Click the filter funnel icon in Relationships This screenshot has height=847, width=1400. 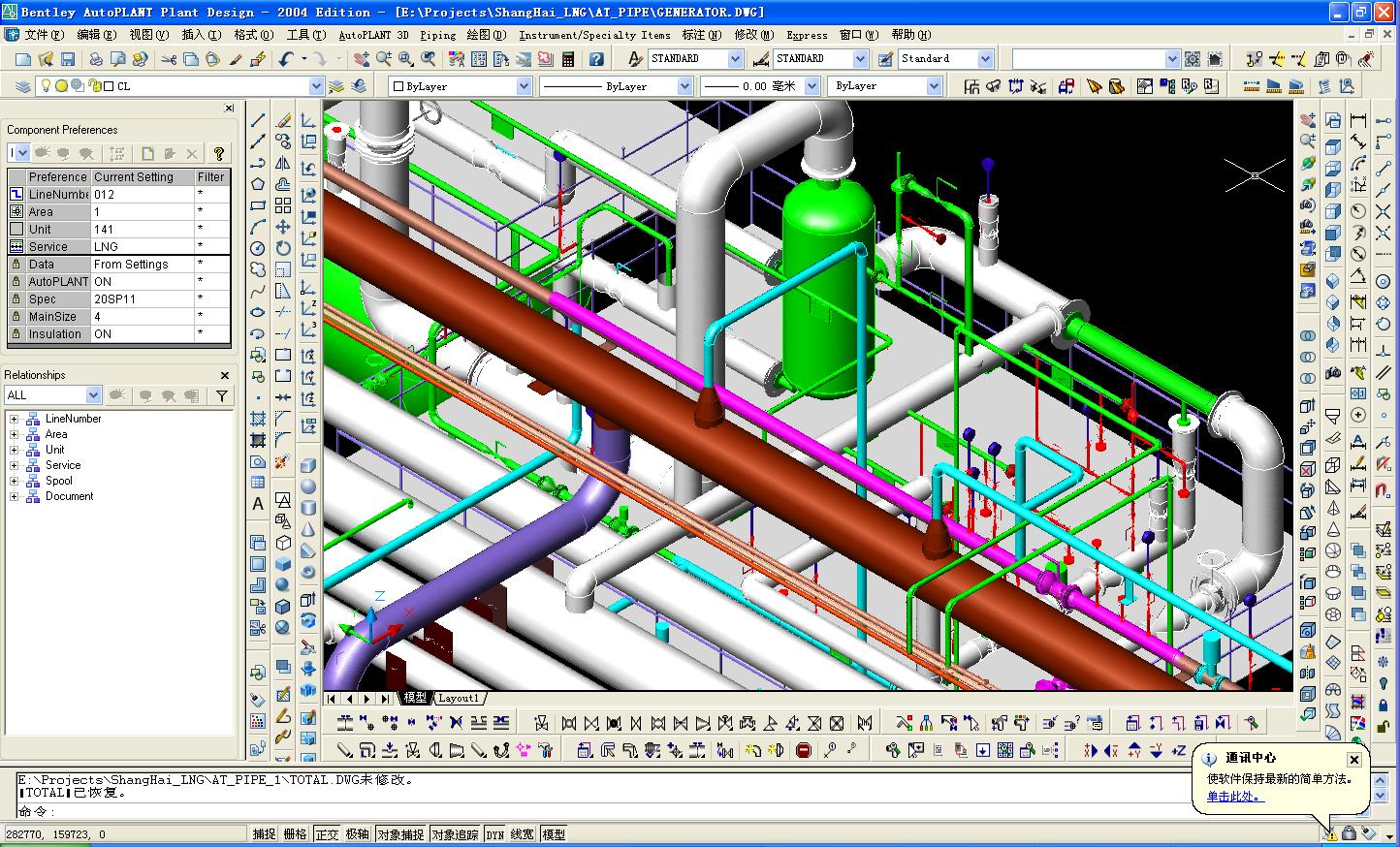point(222,395)
